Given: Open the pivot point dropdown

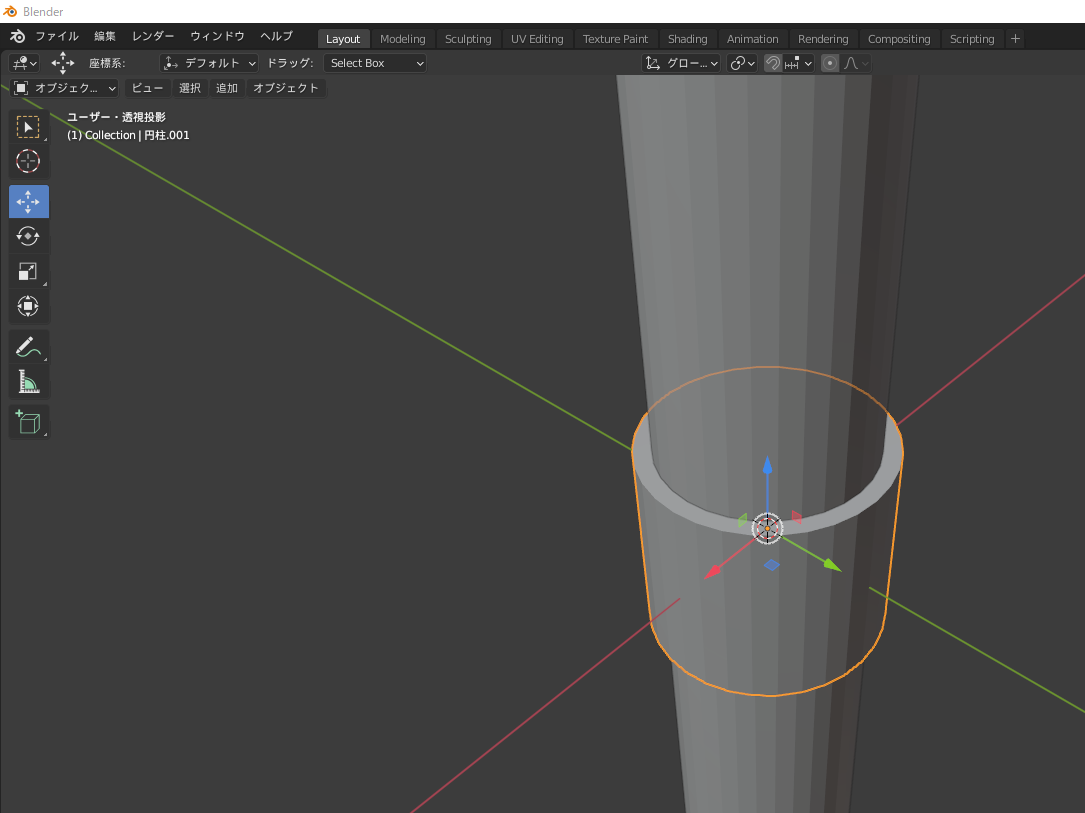Looking at the screenshot, I should click(x=742, y=64).
